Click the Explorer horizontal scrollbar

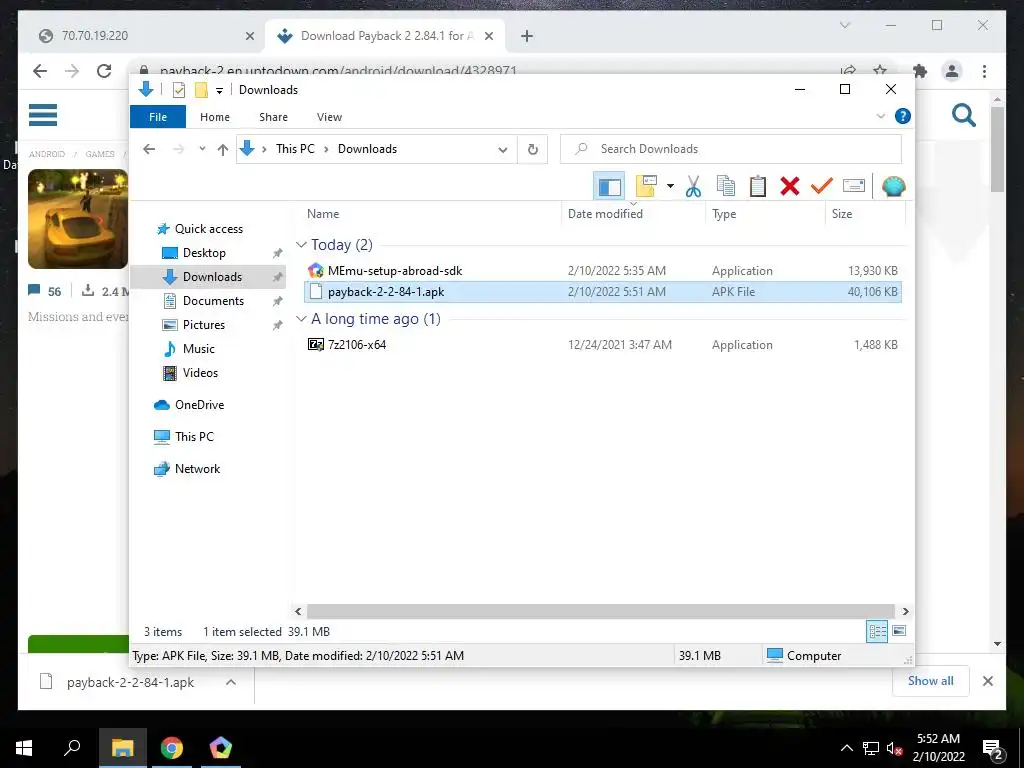pos(601,612)
